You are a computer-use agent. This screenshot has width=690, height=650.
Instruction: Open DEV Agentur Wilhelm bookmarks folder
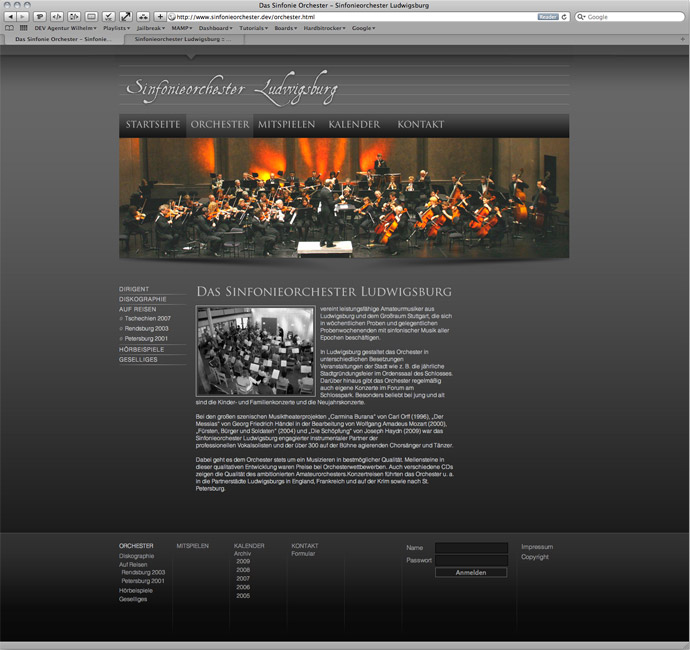point(66,28)
